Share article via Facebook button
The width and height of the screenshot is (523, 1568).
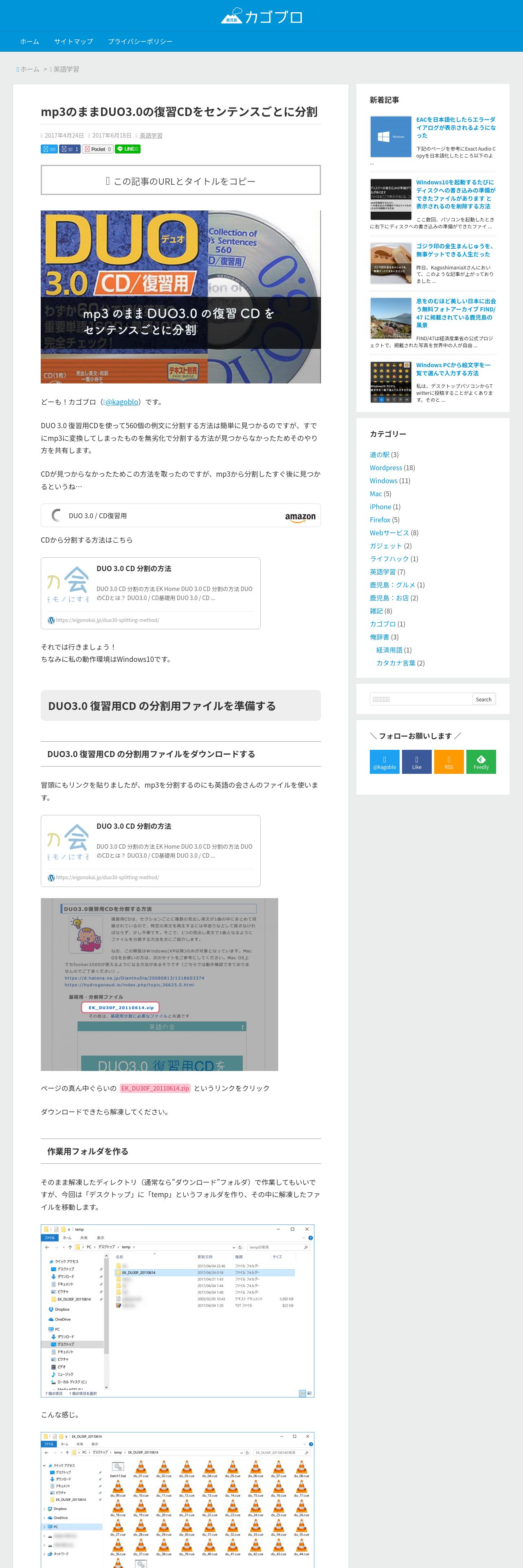pyautogui.click(x=70, y=149)
